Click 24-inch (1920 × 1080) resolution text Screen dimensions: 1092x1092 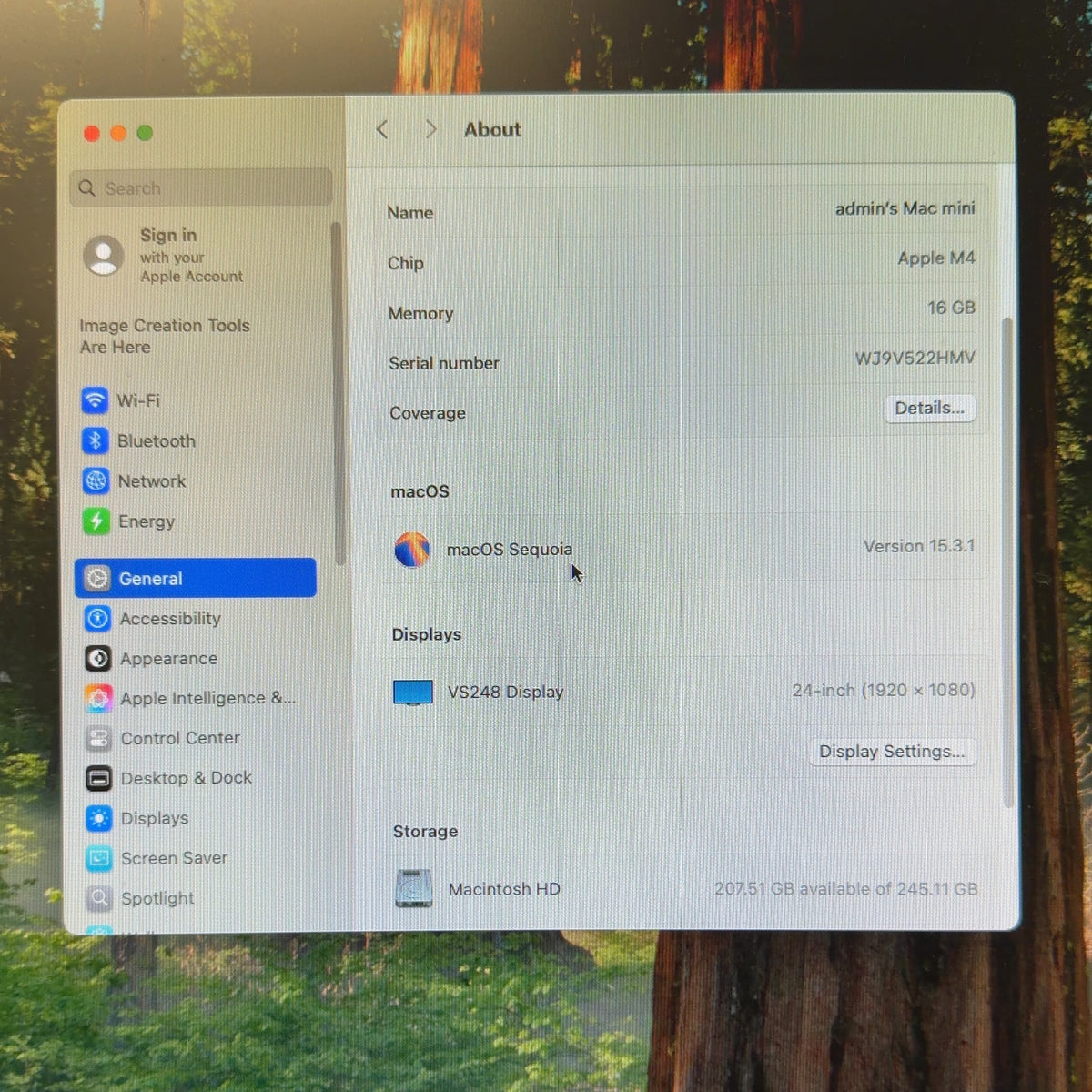pyautogui.click(x=883, y=690)
